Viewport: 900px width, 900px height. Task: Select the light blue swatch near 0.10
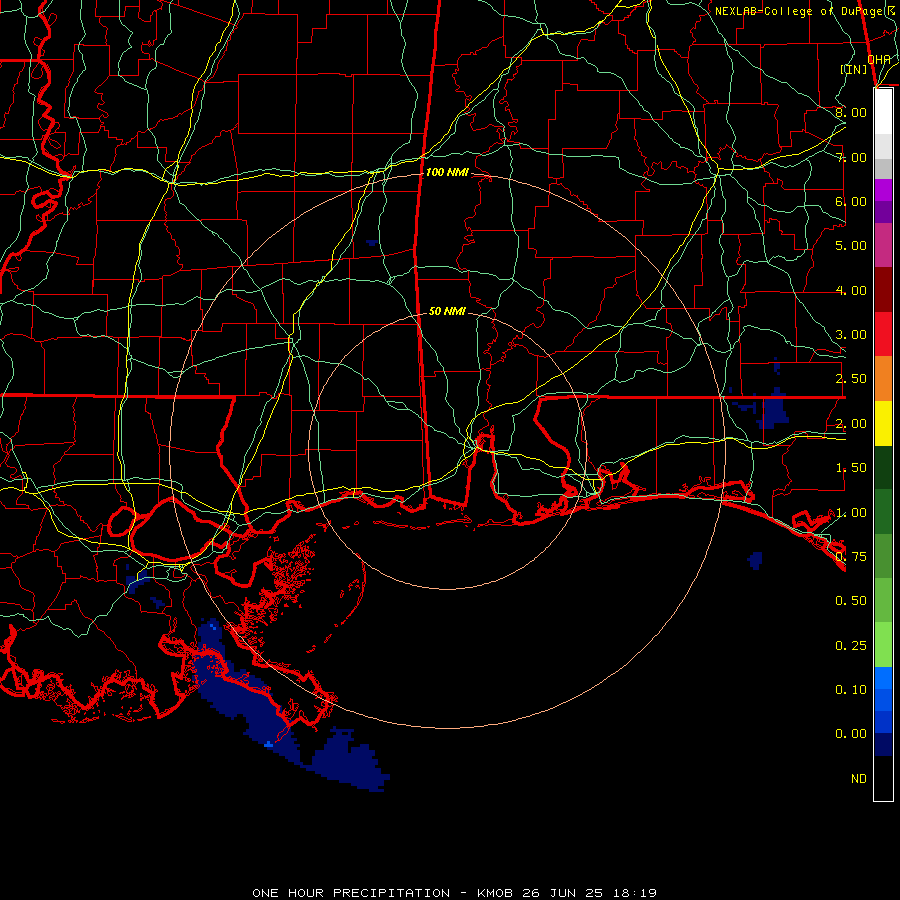coord(883,678)
